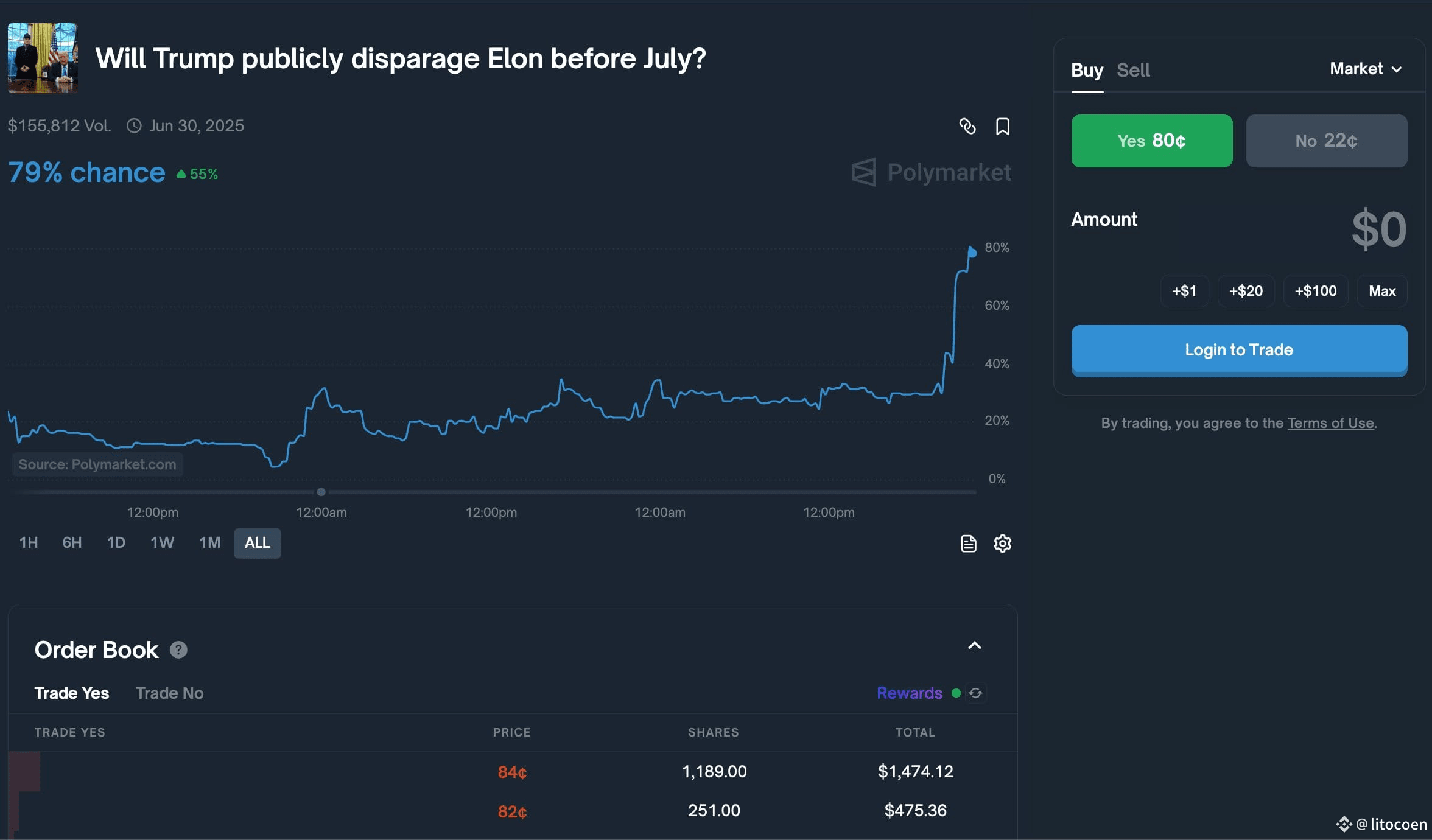Click the $155,812 Vol. text
The width and height of the screenshot is (1432, 840).
coord(59,126)
